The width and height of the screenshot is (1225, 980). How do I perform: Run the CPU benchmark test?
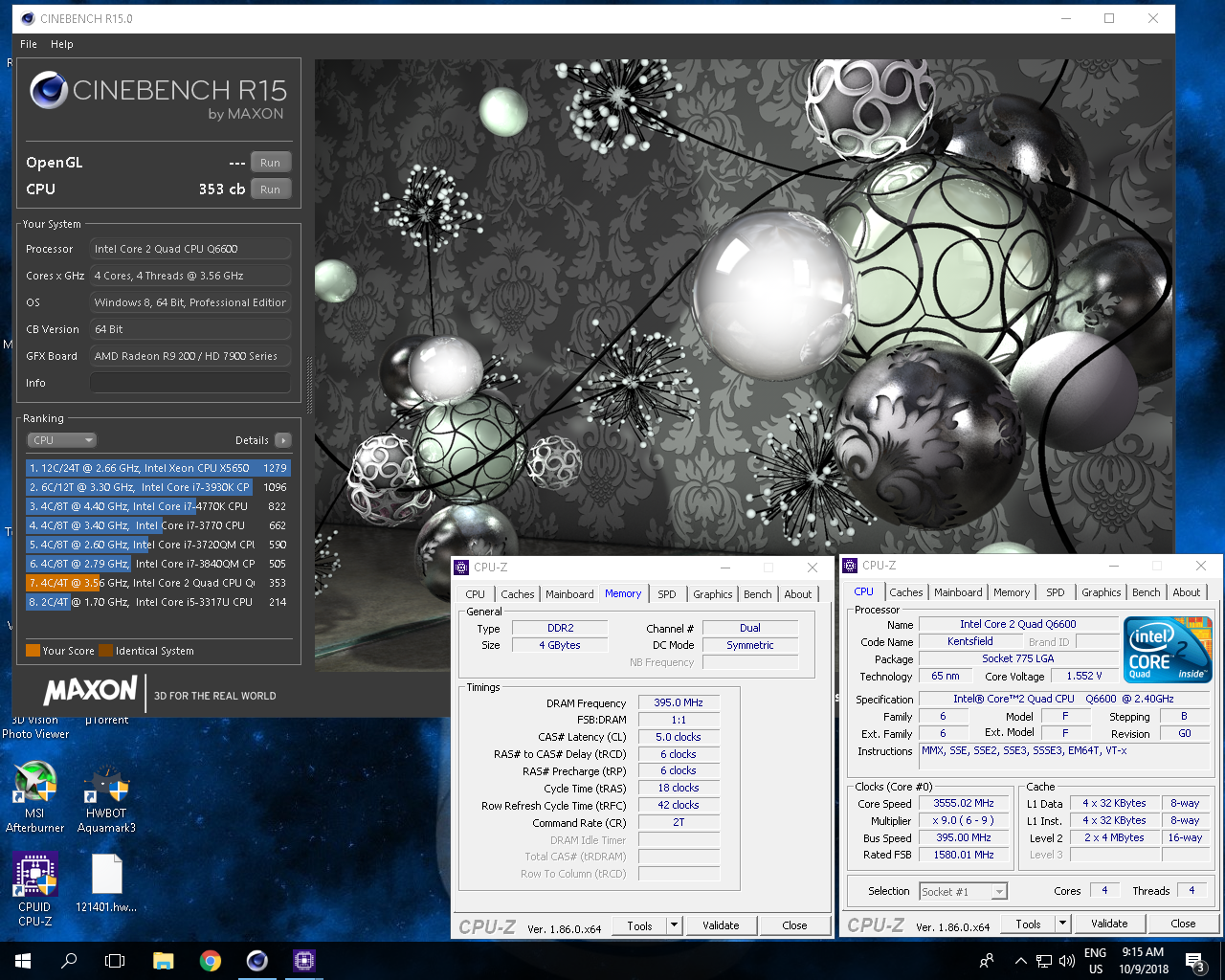[271, 189]
